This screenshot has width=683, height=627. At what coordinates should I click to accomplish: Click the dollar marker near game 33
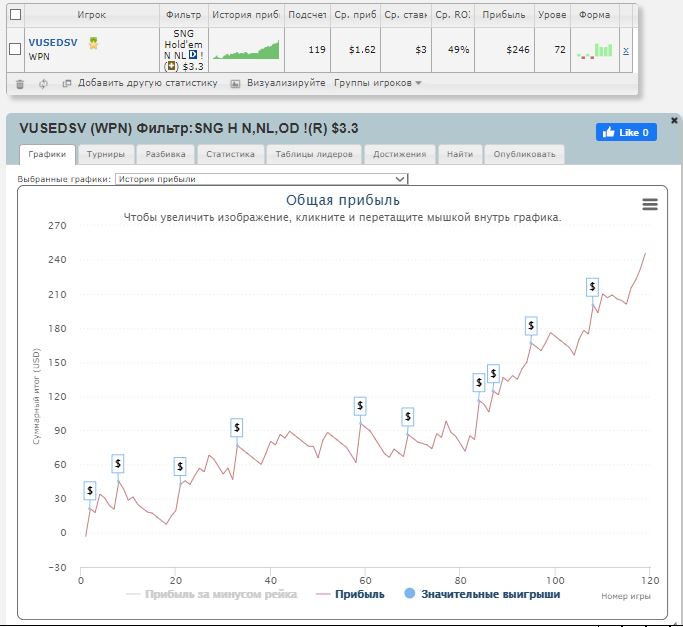[237, 427]
